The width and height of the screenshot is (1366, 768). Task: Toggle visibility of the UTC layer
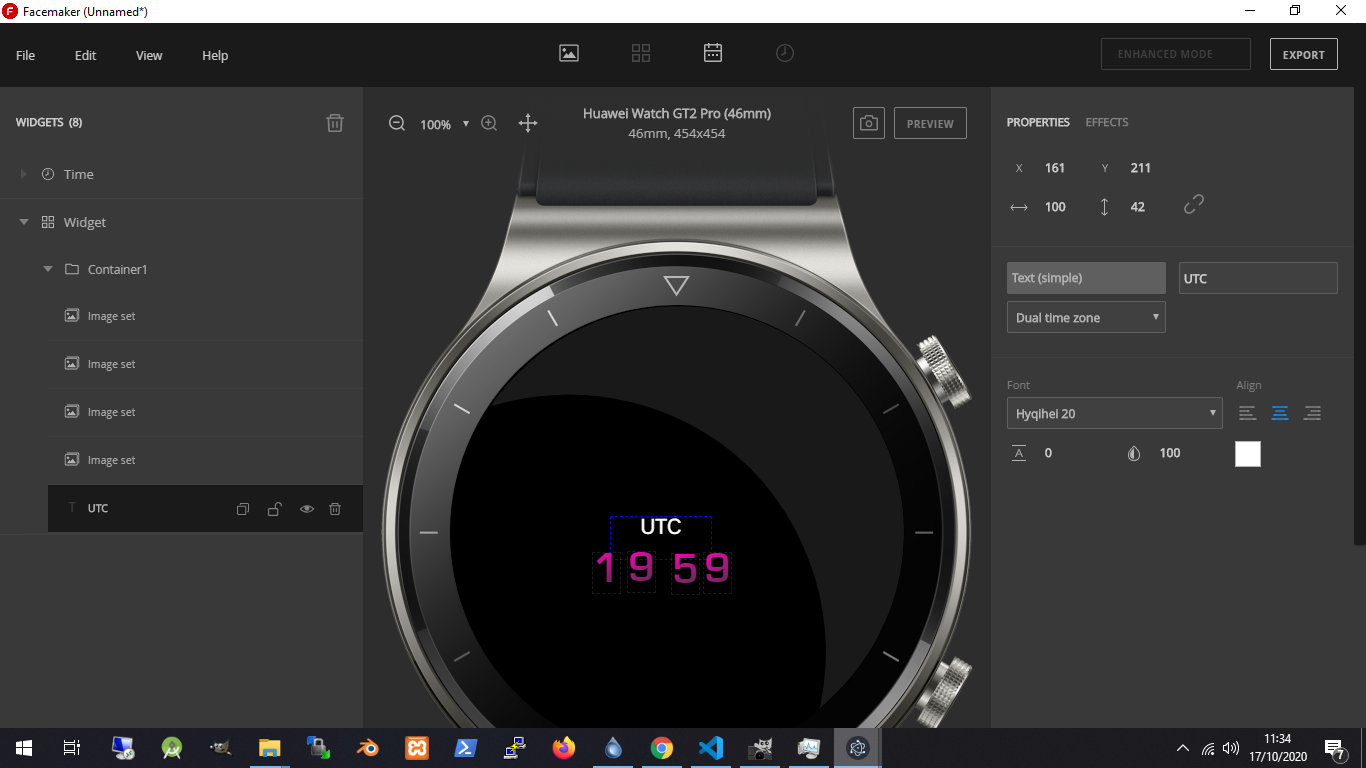click(x=307, y=509)
